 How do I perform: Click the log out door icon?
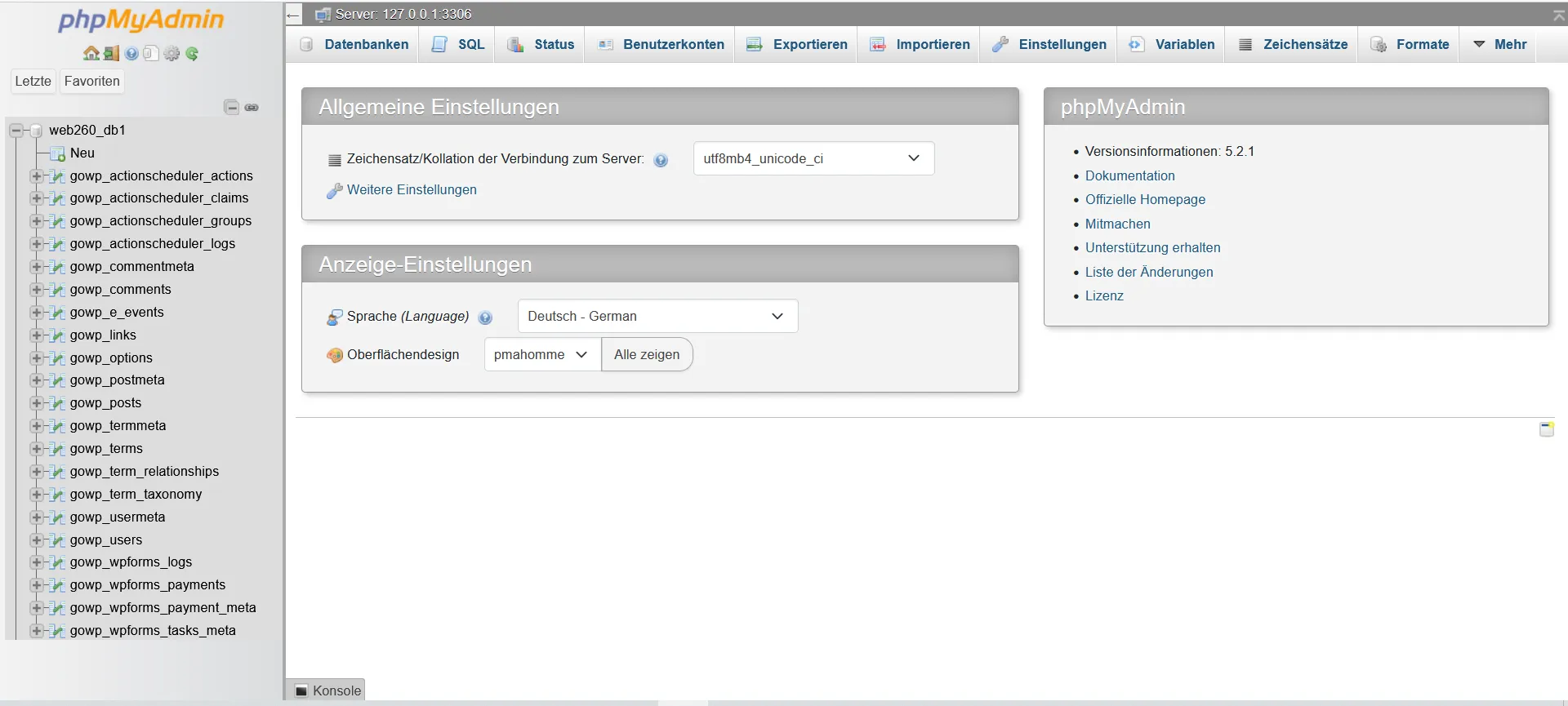111,54
